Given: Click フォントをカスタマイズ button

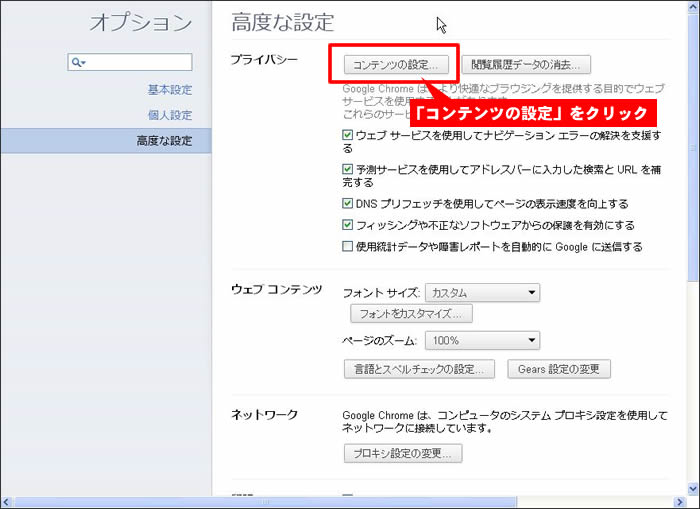Looking at the screenshot, I should tap(411, 314).
